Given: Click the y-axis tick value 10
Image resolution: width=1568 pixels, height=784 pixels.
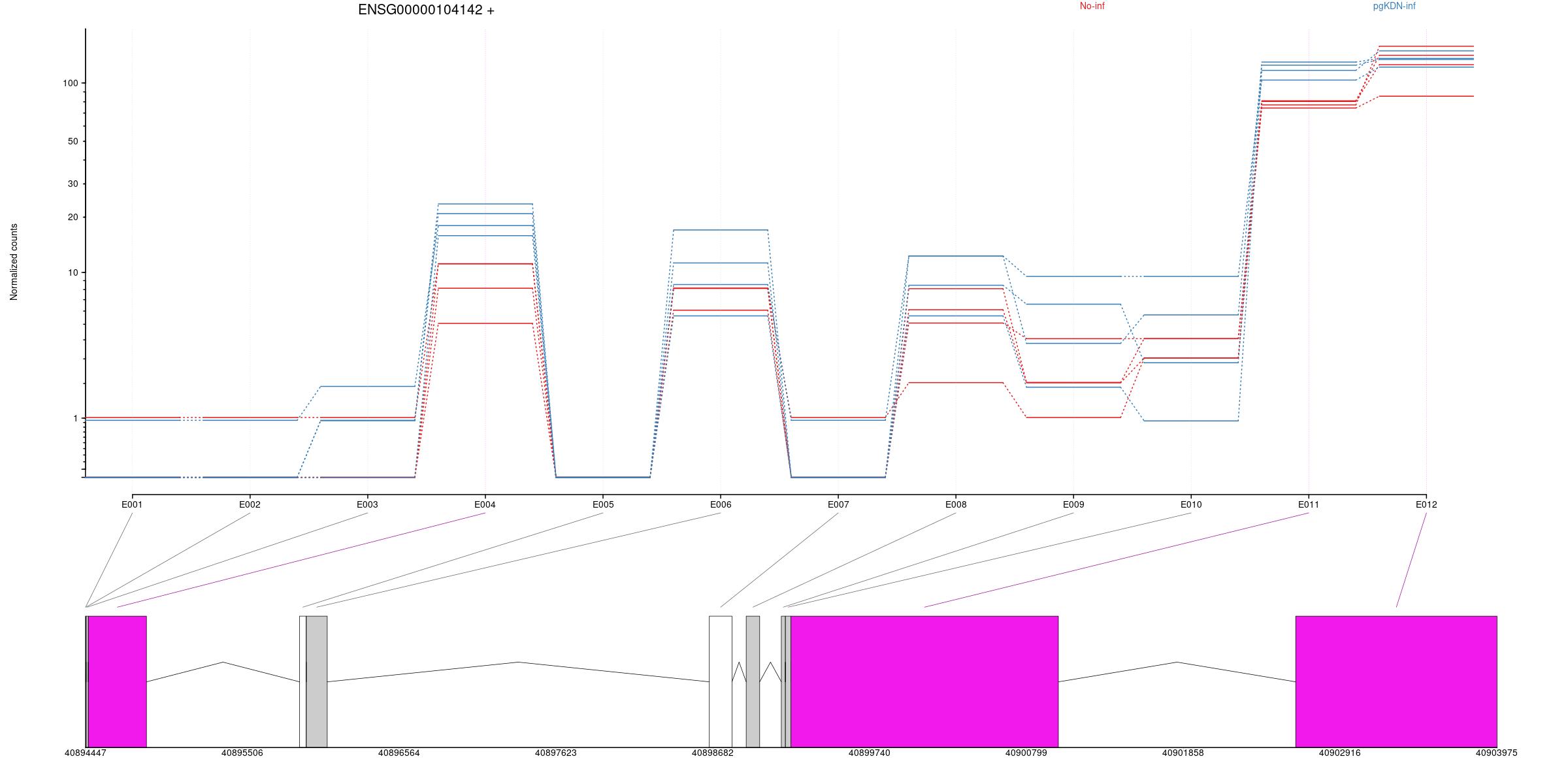Looking at the screenshot, I should (73, 272).
